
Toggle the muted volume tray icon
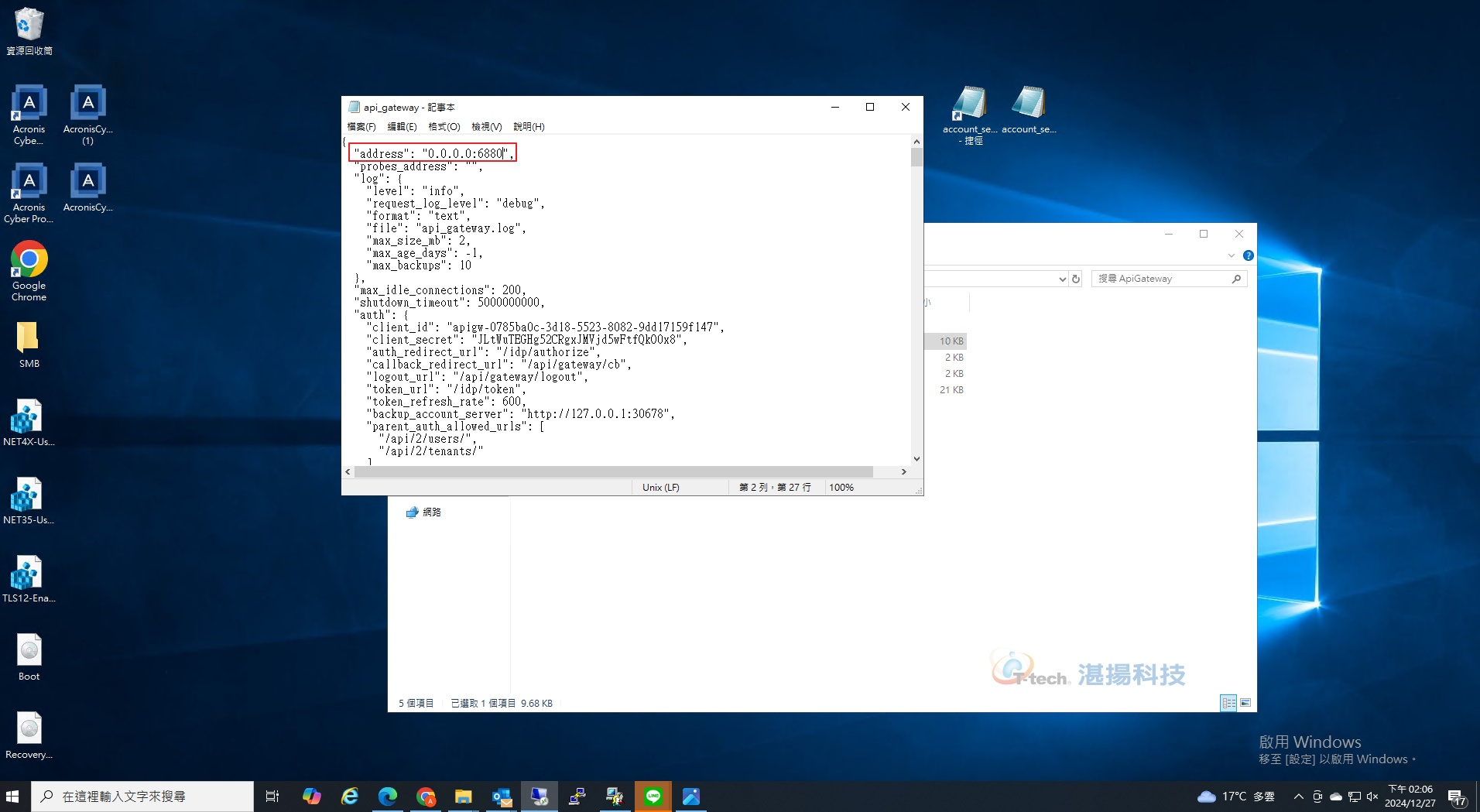tap(1372, 797)
